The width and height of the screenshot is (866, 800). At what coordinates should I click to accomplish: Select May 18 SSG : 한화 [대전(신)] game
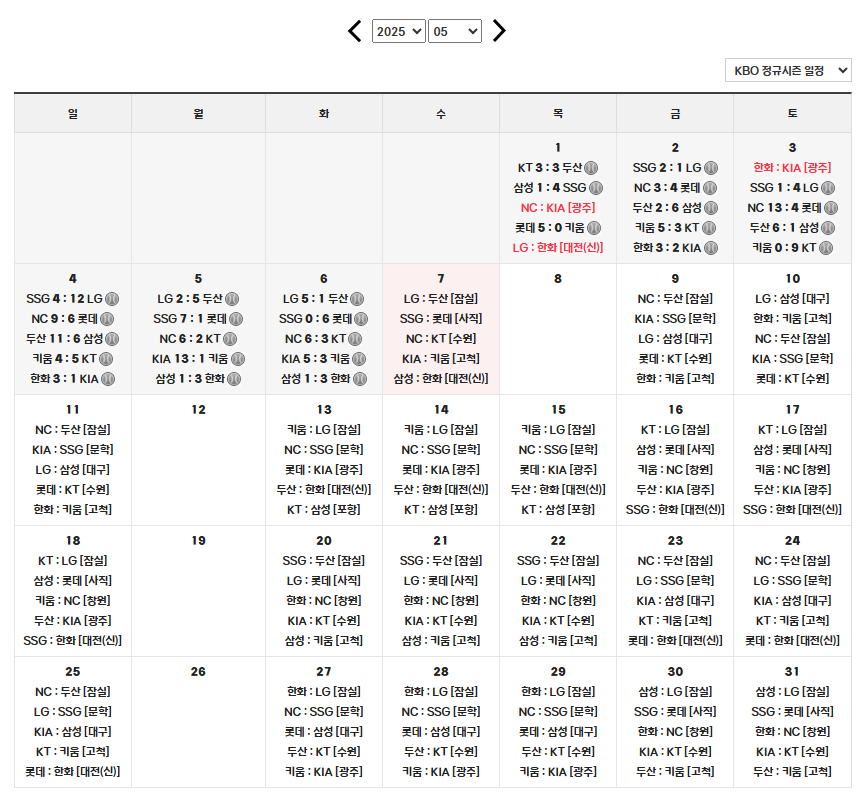72,640
